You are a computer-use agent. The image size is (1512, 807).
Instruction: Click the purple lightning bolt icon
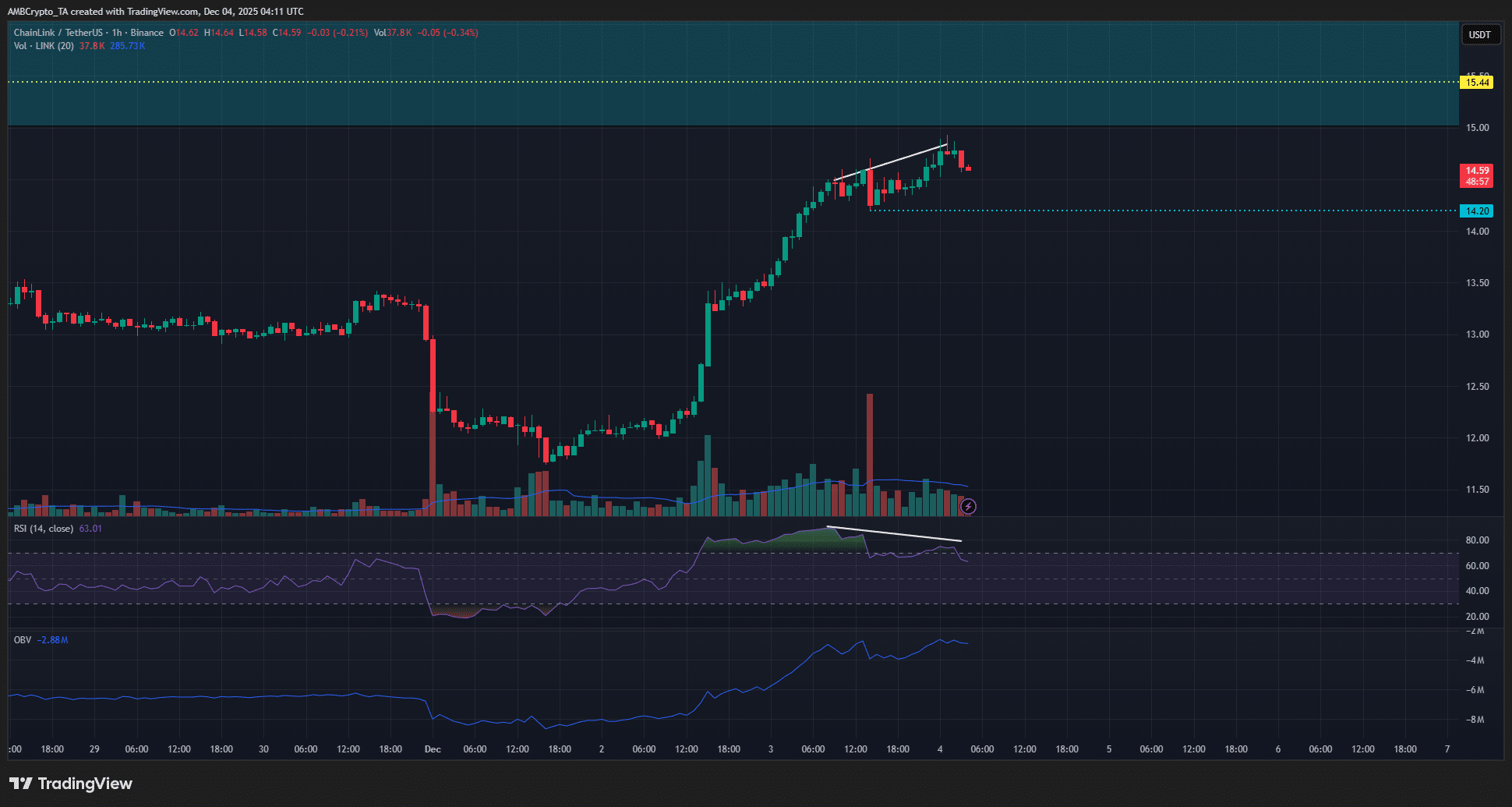click(x=968, y=507)
